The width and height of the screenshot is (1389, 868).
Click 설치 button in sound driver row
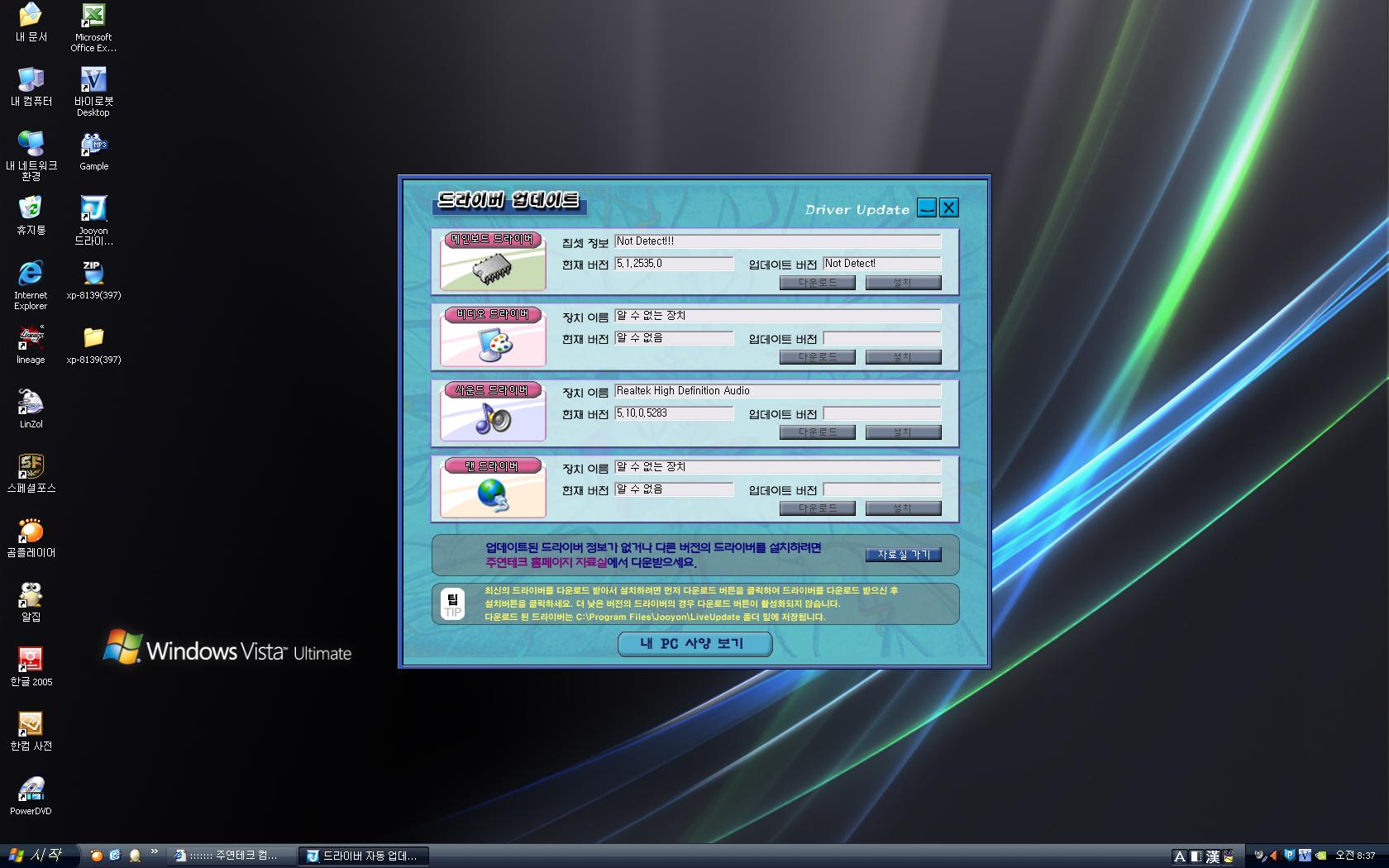[x=903, y=432]
